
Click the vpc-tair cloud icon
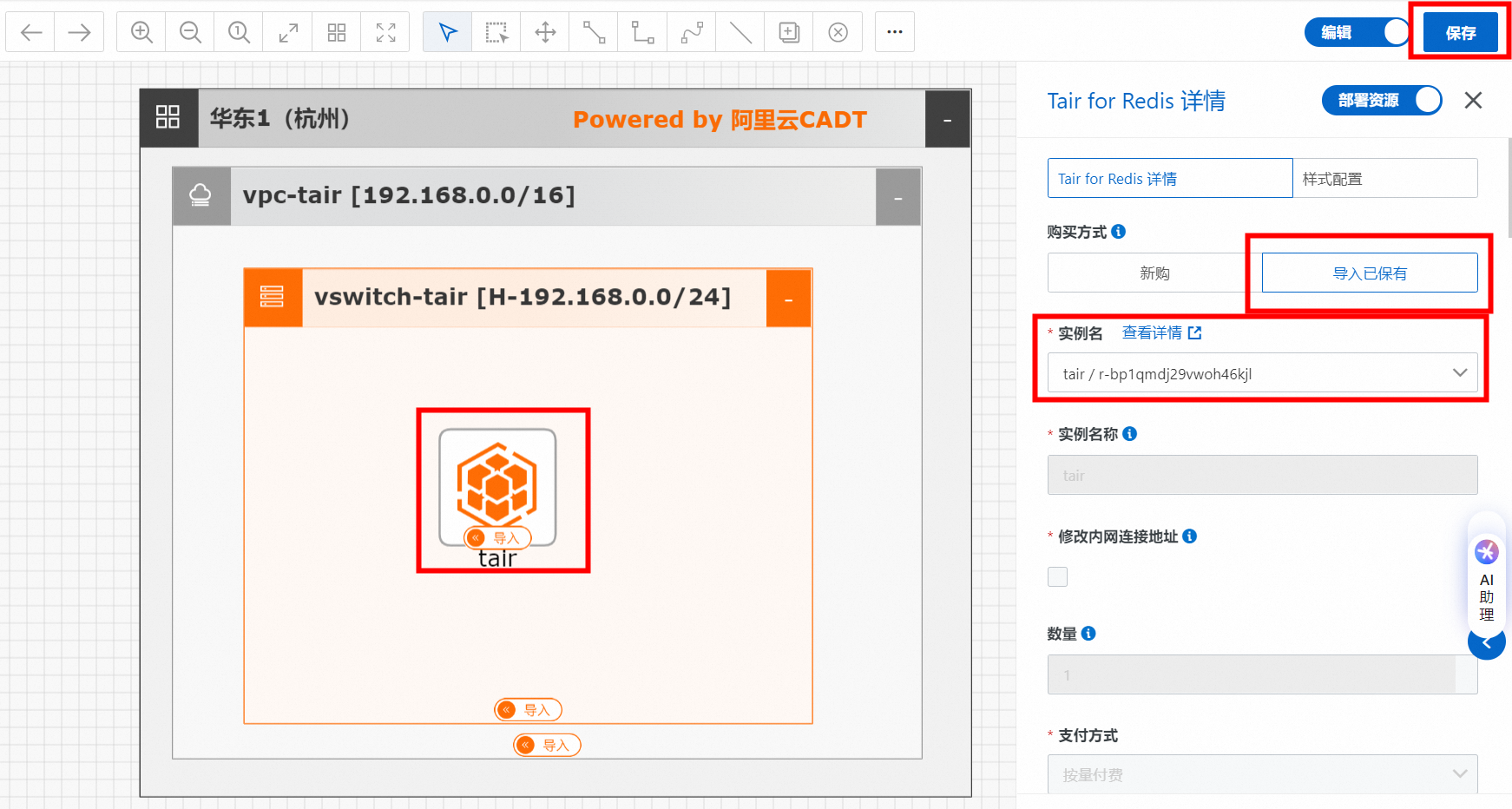click(201, 196)
